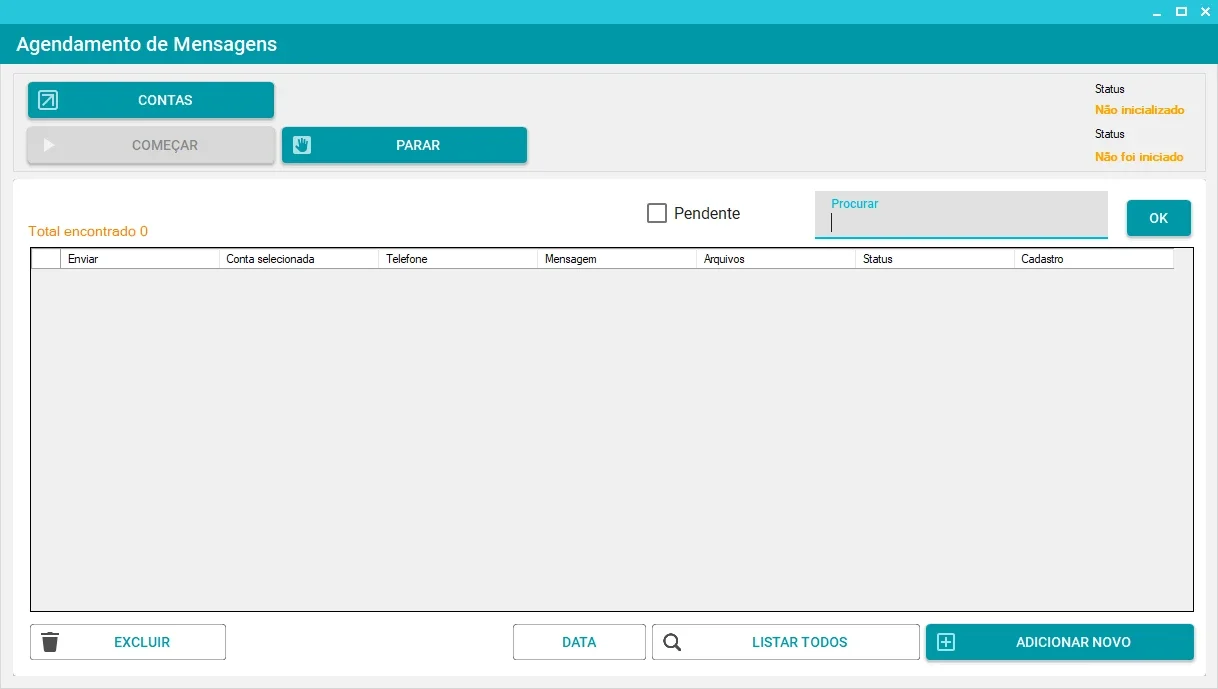
Task: Click the Total encontrado 0 label
Action: [88, 231]
